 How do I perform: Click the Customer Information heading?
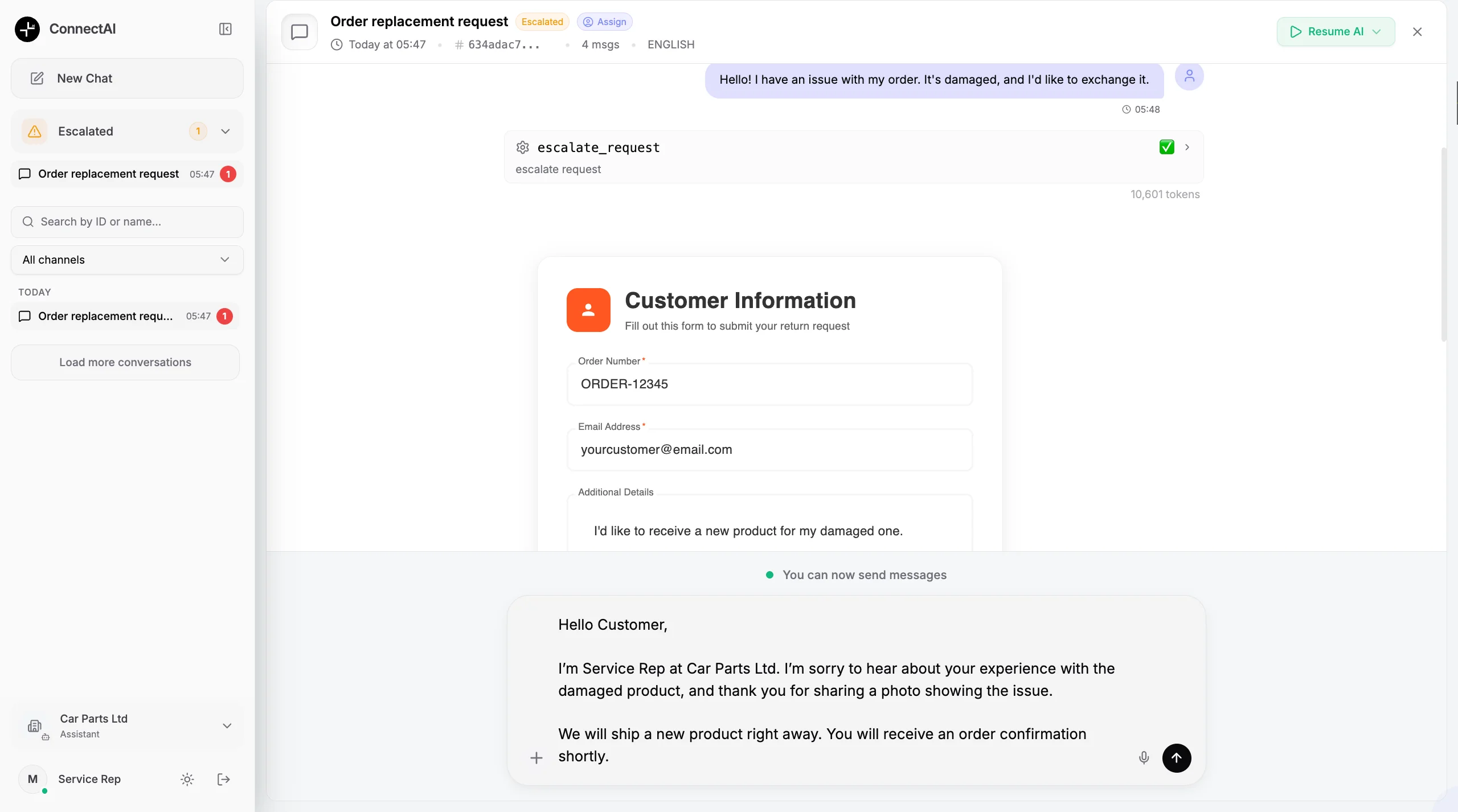(740, 301)
